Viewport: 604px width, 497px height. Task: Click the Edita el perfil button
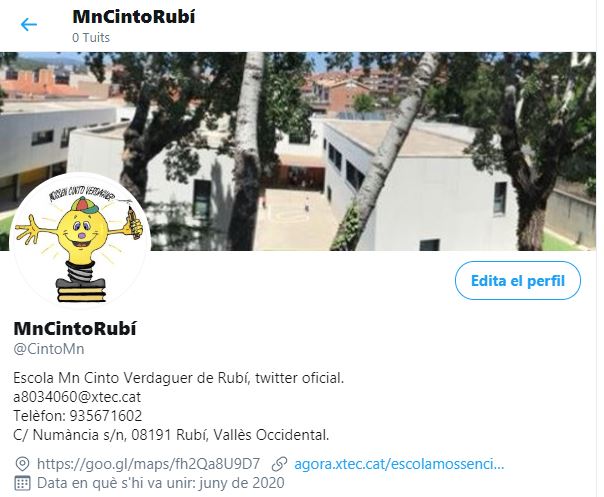tap(517, 280)
